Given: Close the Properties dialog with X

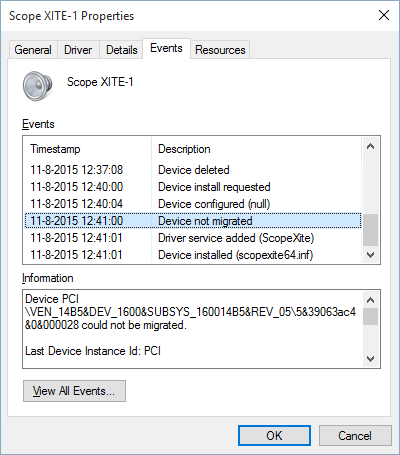Looking at the screenshot, I should [x=384, y=15].
